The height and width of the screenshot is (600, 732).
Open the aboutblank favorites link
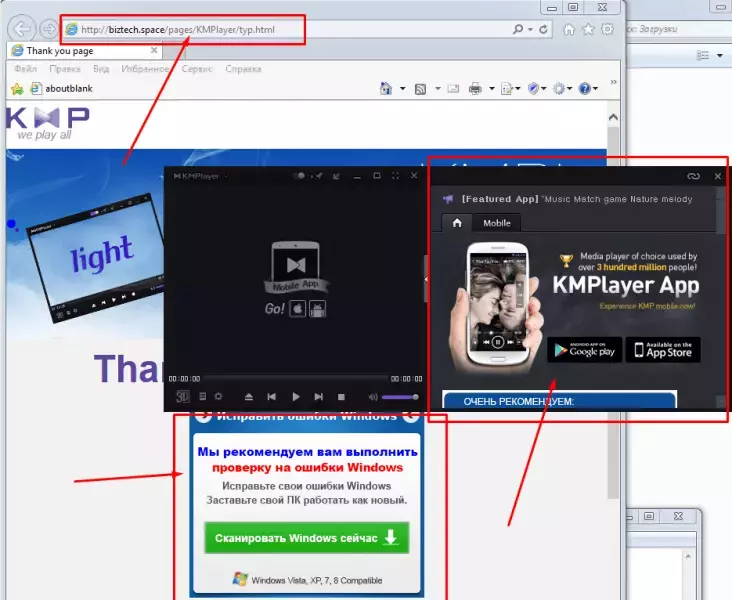tap(62, 88)
